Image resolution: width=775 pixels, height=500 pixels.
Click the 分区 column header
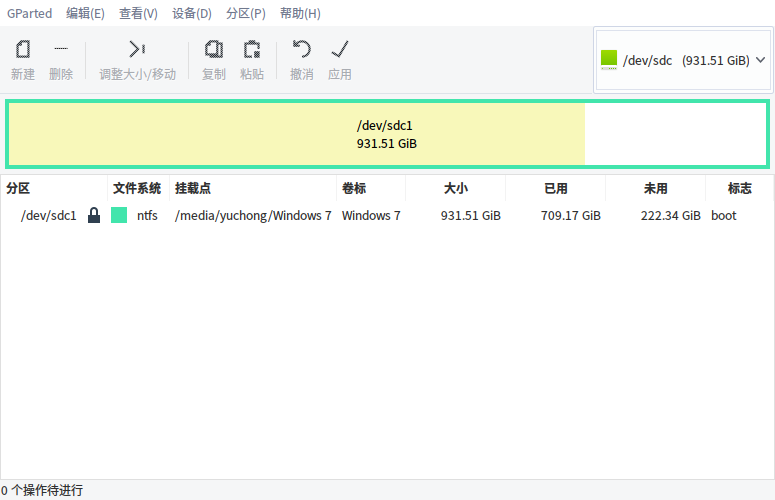[54, 188]
